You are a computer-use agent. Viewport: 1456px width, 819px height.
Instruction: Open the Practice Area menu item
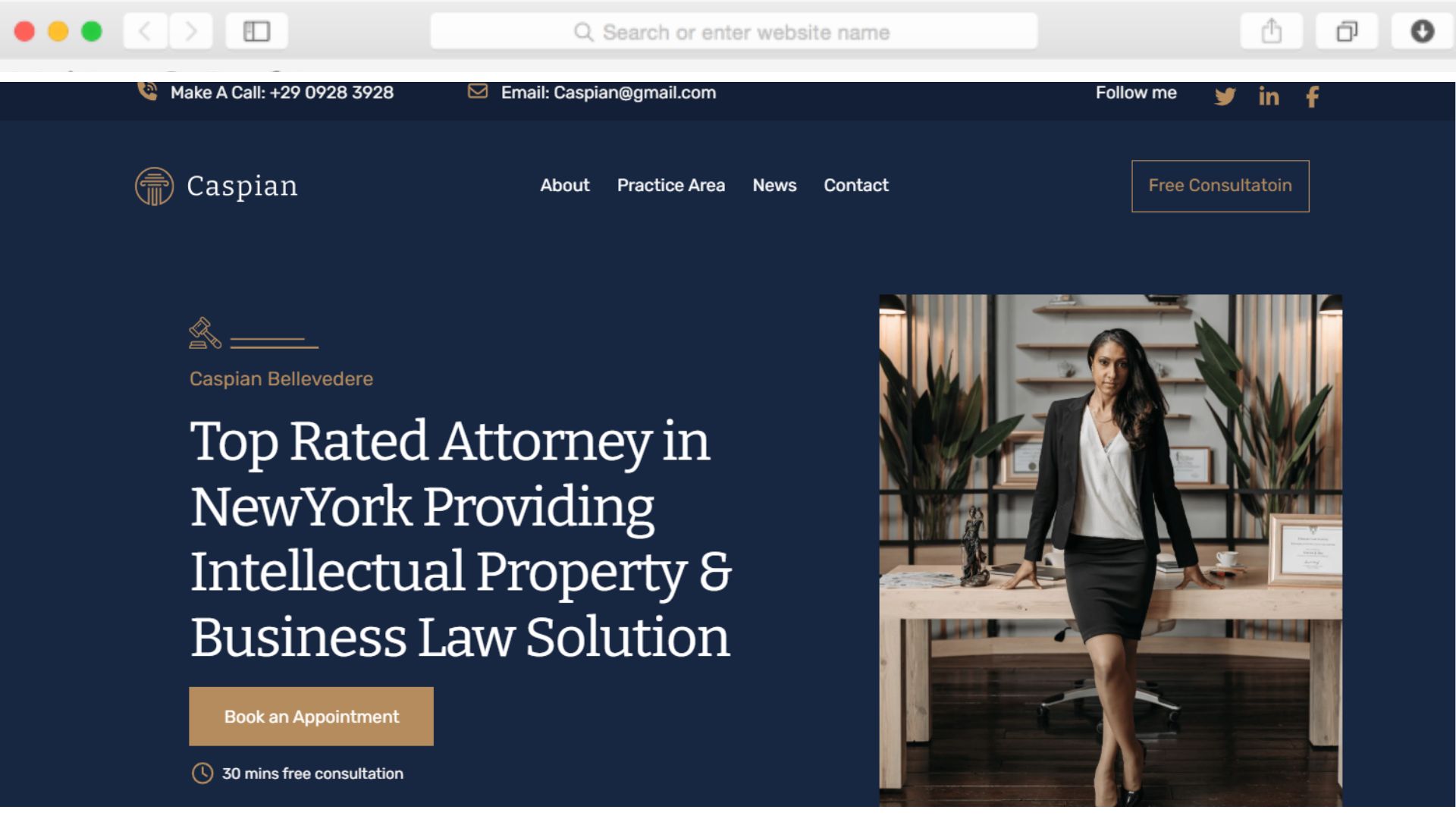point(670,186)
